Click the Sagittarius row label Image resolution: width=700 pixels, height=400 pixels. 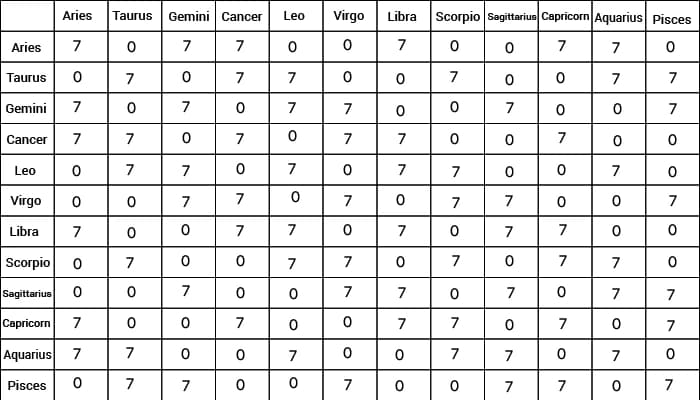27,294
